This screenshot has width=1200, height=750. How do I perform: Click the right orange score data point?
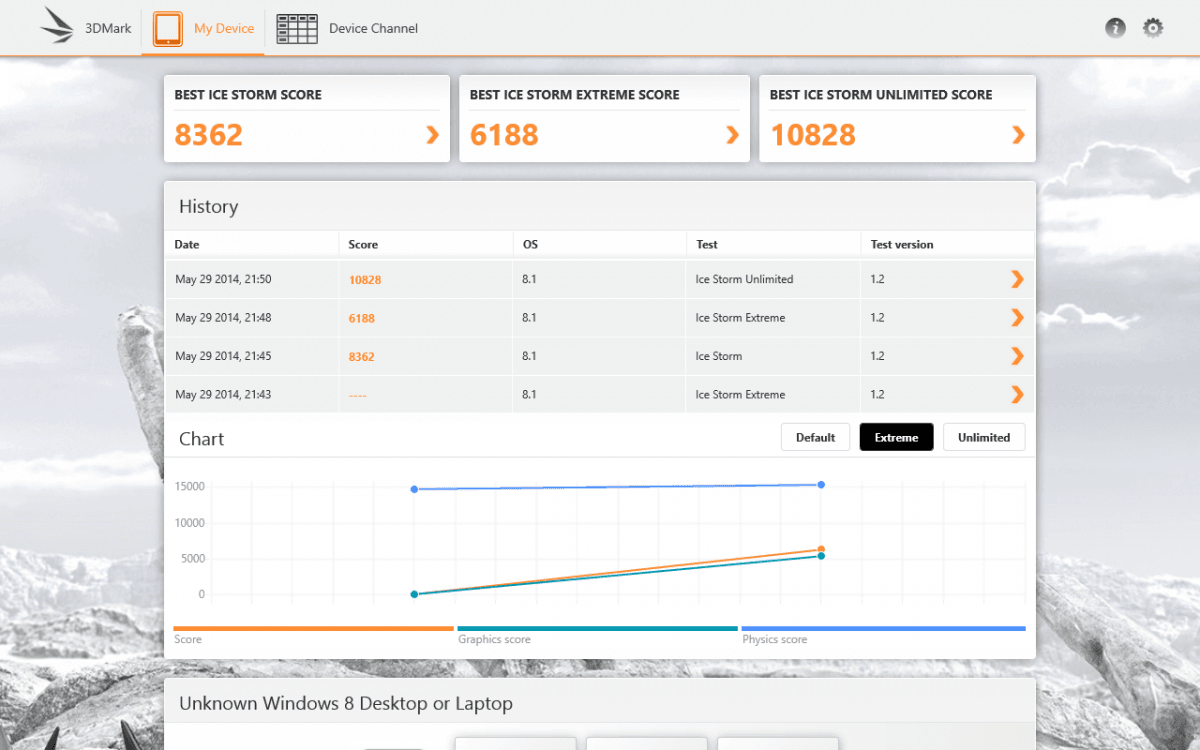pos(821,549)
